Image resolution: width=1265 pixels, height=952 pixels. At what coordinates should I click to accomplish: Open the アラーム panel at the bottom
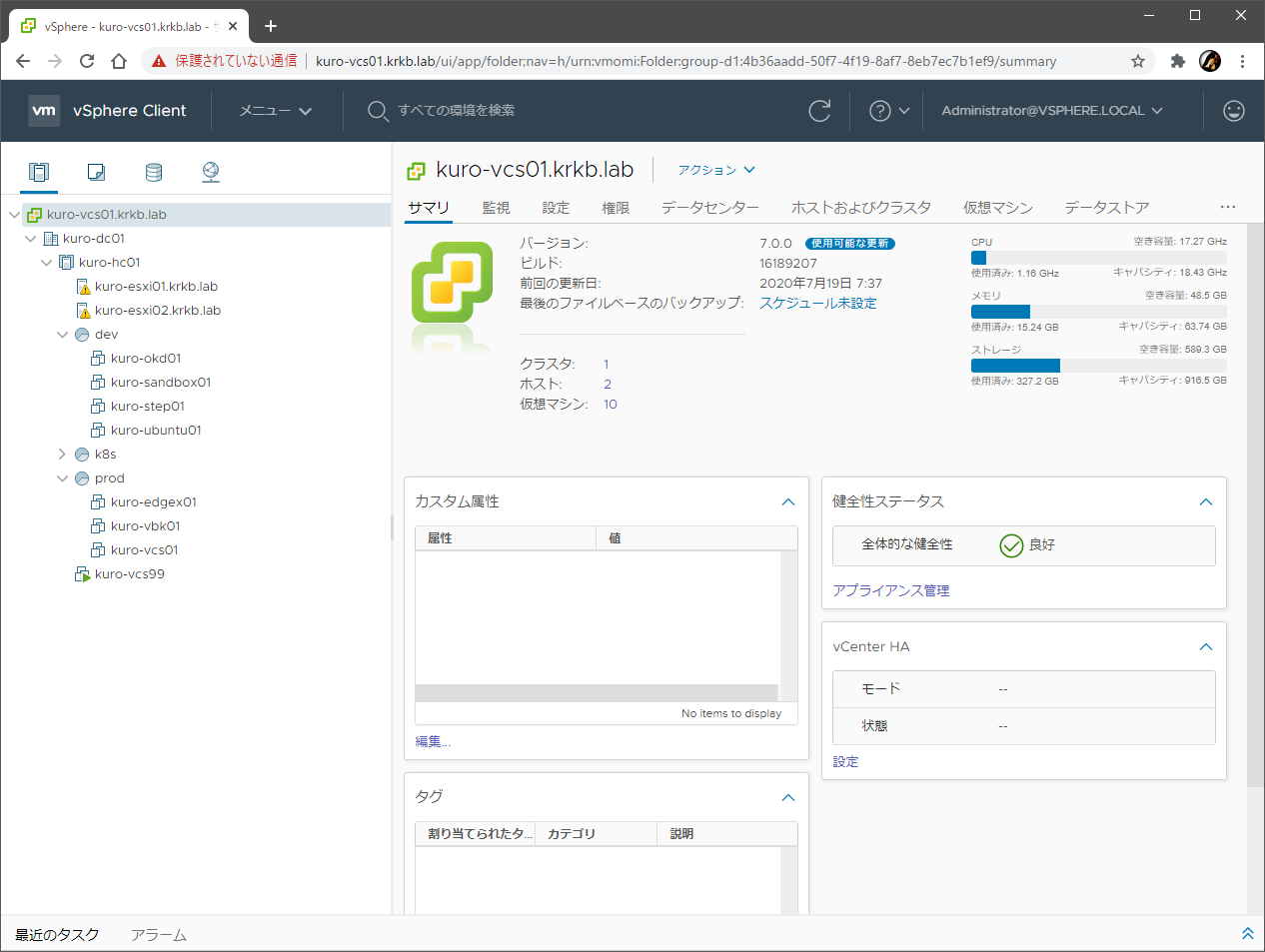[x=158, y=935]
